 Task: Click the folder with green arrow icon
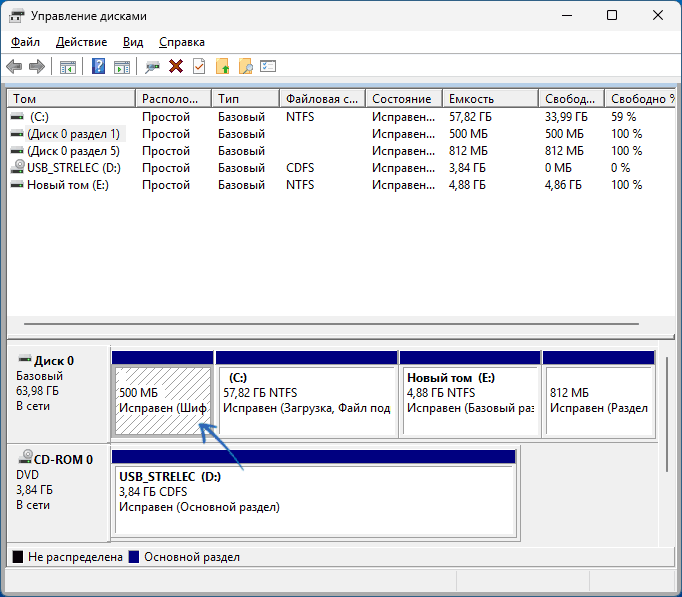pyautogui.click(x=222, y=67)
